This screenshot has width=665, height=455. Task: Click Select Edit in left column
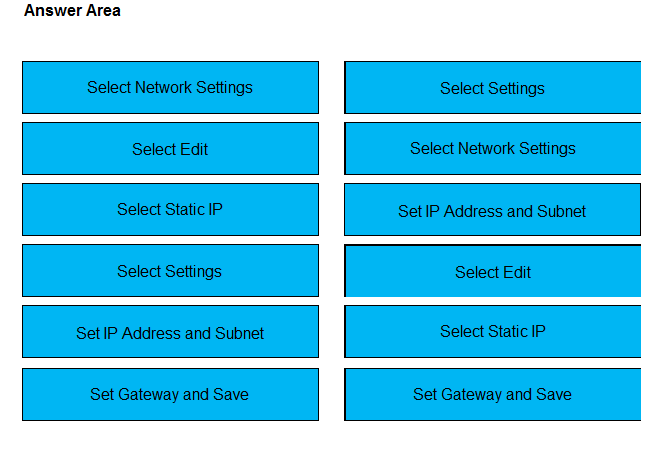click(170, 148)
